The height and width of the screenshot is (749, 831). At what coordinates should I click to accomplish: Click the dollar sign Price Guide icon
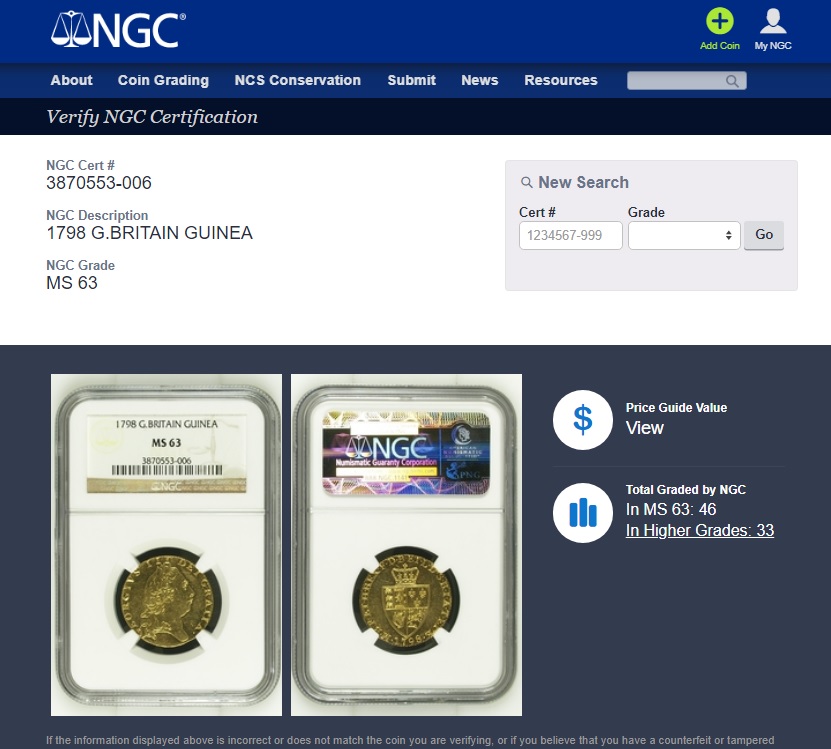point(582,420)
